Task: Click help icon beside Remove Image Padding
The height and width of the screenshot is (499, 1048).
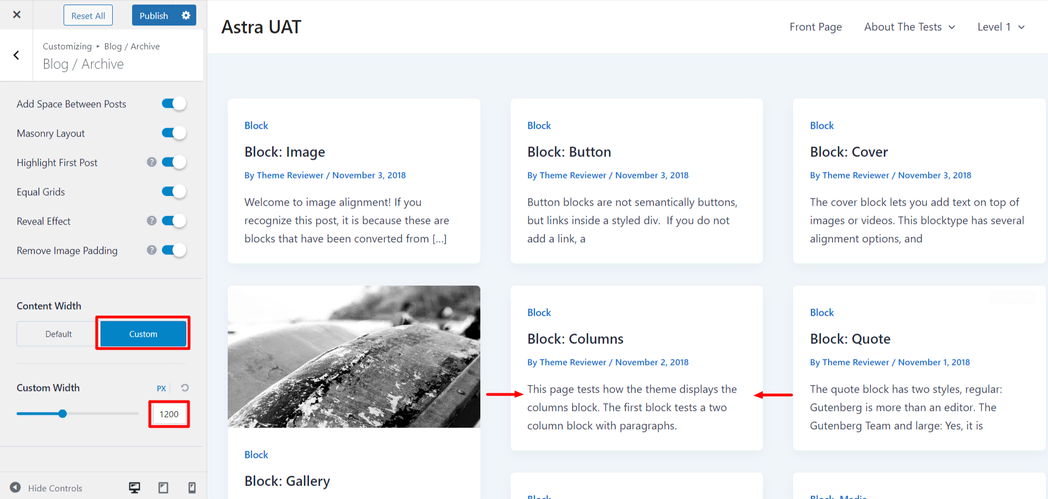Action: pos(152,250)
